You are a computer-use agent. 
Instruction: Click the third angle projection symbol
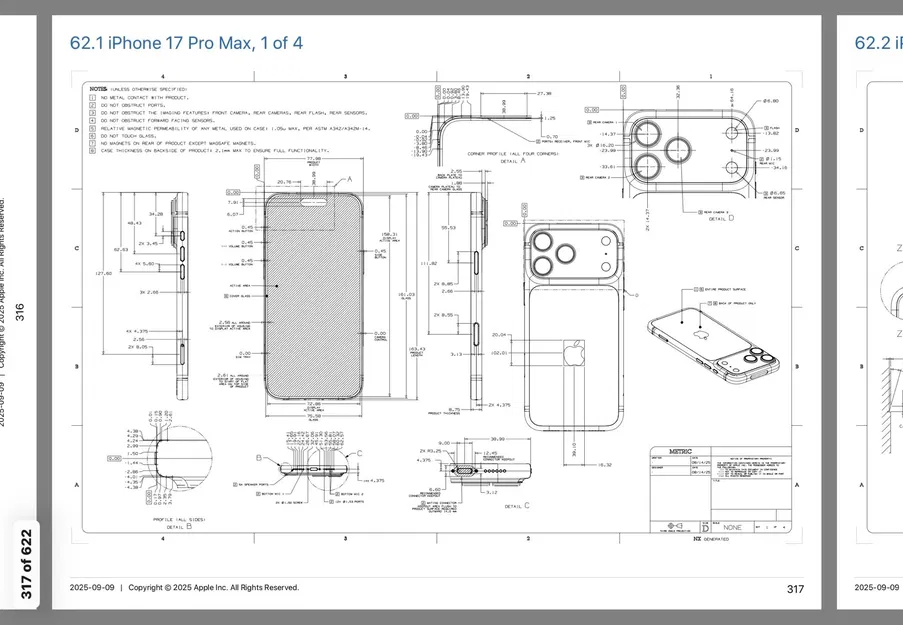pos(675,526)
